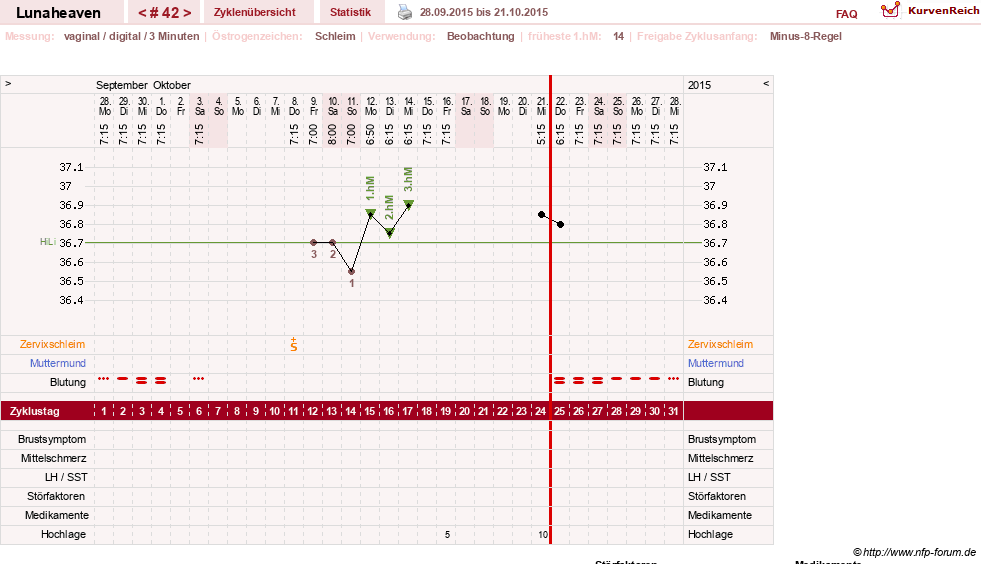
Task: Open the FAQ link
Action: pos(846,14)
